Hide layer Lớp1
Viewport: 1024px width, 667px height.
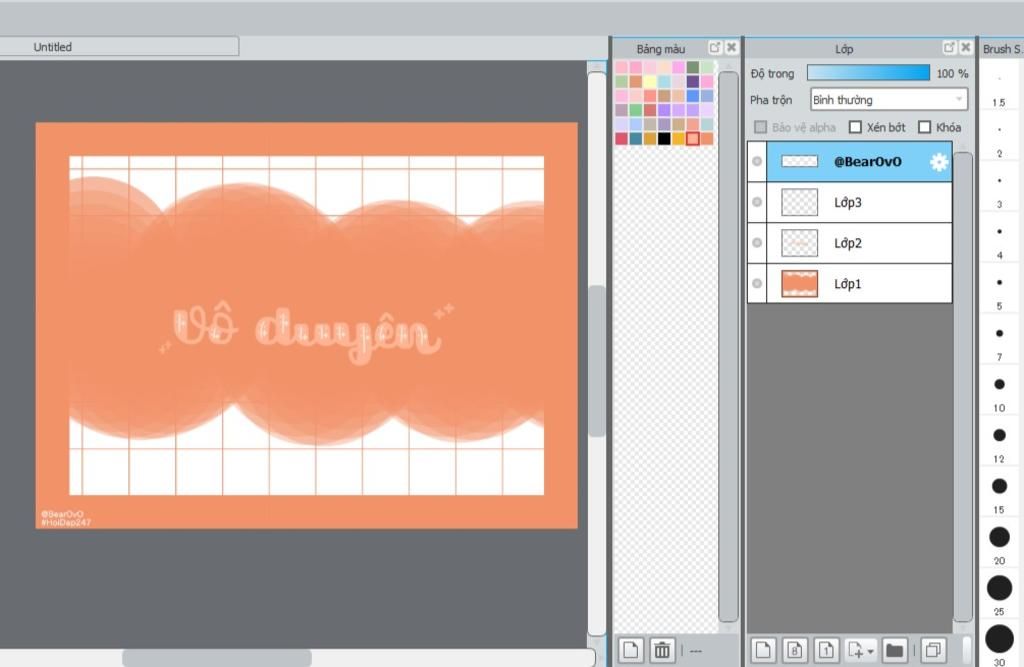757,284
